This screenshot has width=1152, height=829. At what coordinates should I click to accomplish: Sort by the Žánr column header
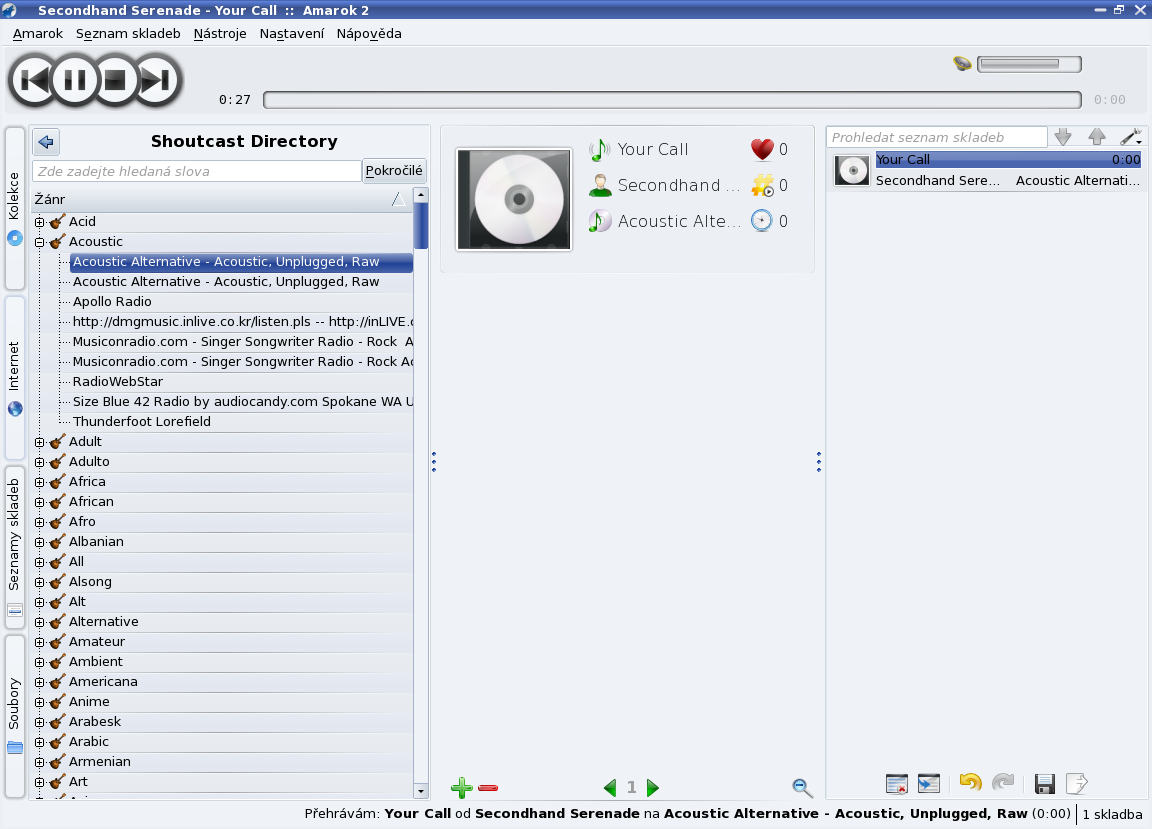click(222, 199)
